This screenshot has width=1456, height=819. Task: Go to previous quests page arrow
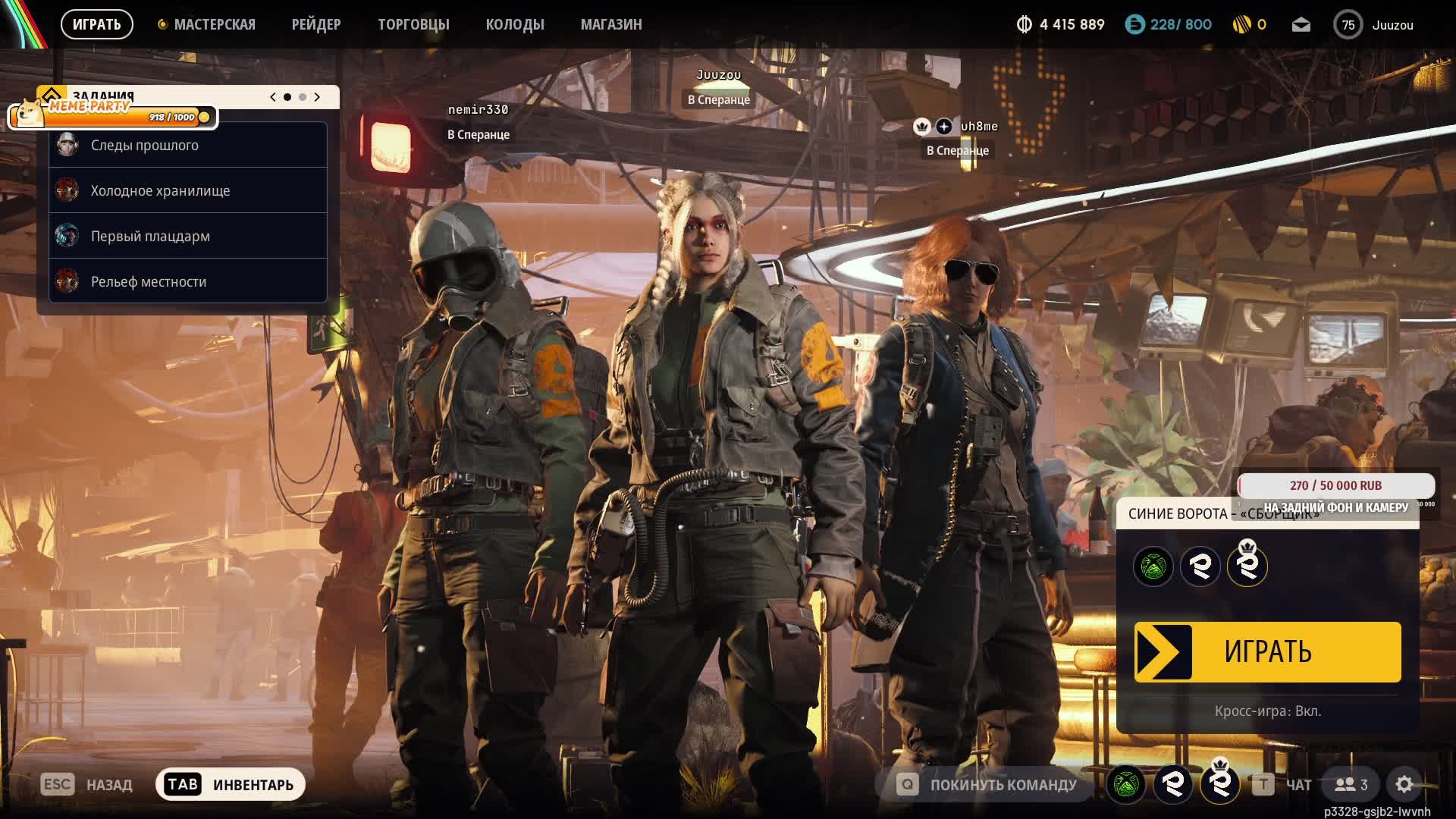point(273,97)
